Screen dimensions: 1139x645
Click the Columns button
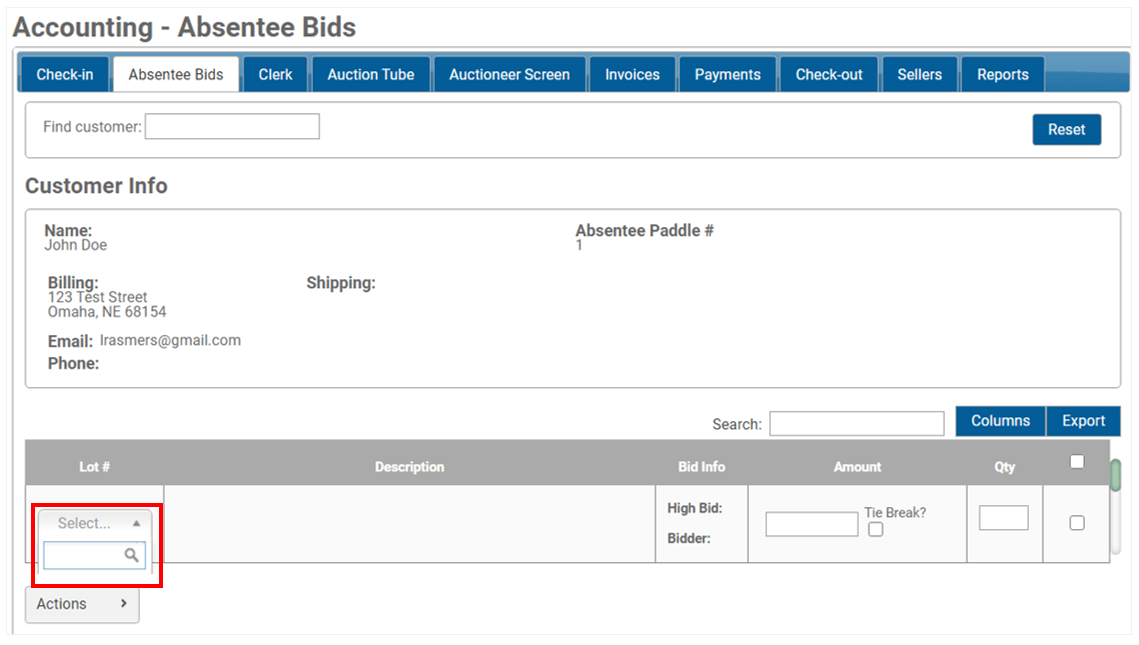(x=999, y=421)
